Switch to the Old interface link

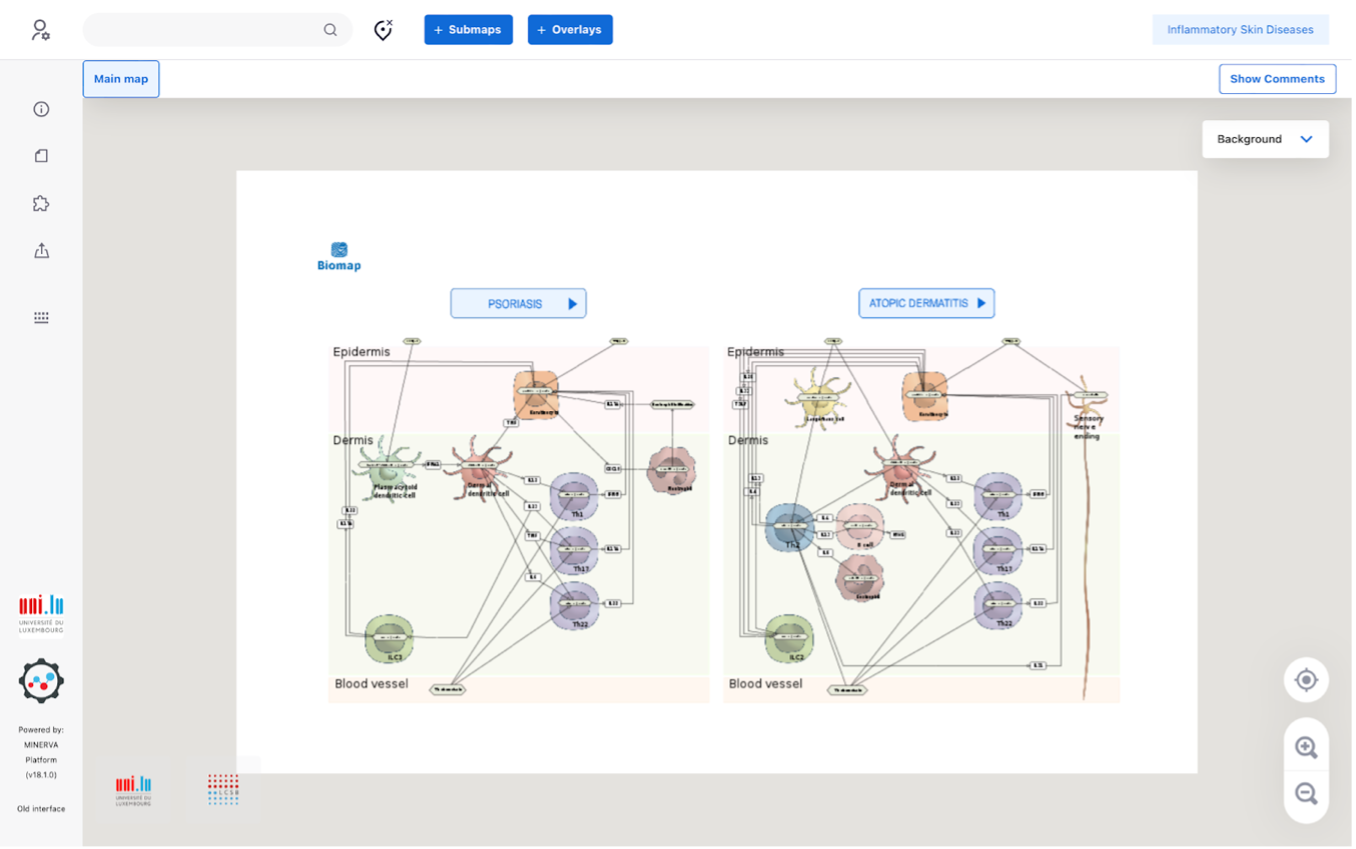coord(41,808)
